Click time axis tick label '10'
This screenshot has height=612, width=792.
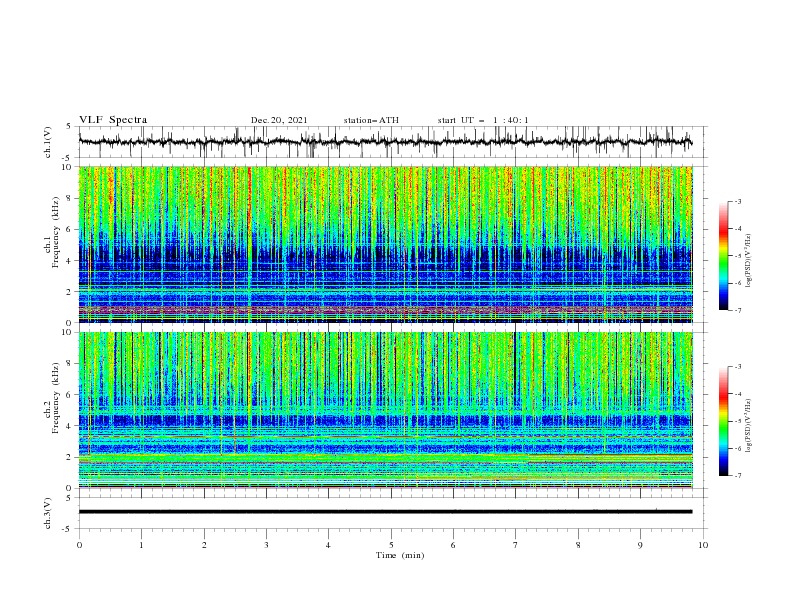703,545
